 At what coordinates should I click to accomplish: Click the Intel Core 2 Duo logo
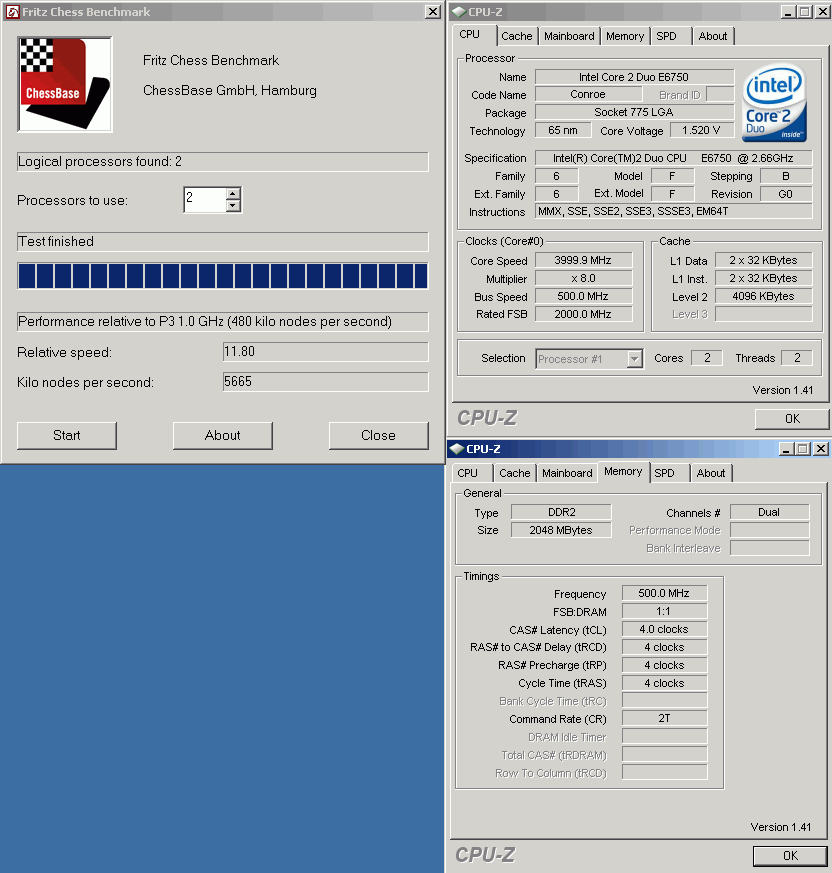[x=774, y=103]
